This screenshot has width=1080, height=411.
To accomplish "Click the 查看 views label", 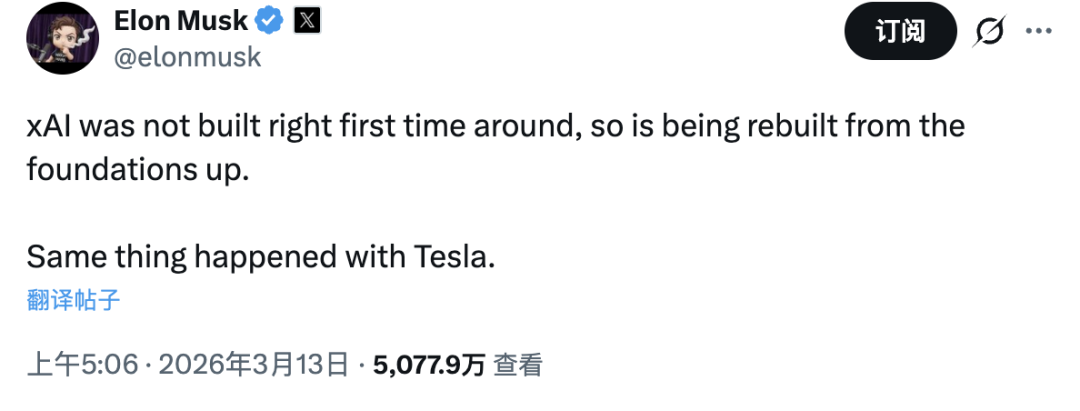I will [x=518, y=365].
